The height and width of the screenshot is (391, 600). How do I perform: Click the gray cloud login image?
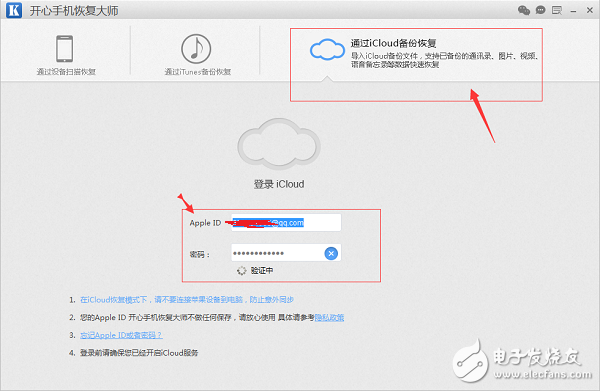tap(279, 144)
